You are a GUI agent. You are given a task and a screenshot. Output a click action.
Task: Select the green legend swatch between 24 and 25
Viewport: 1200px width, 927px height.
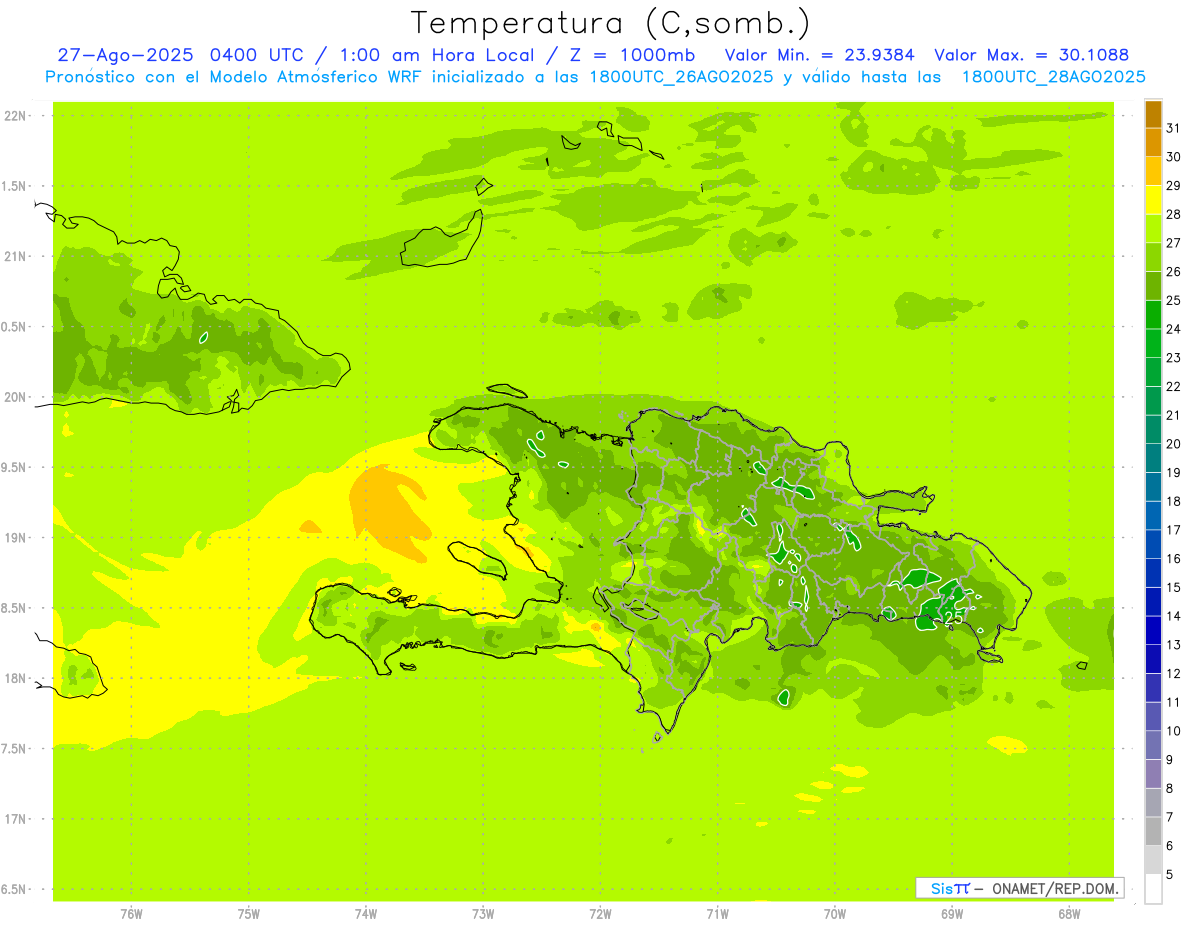[1153, 315]
